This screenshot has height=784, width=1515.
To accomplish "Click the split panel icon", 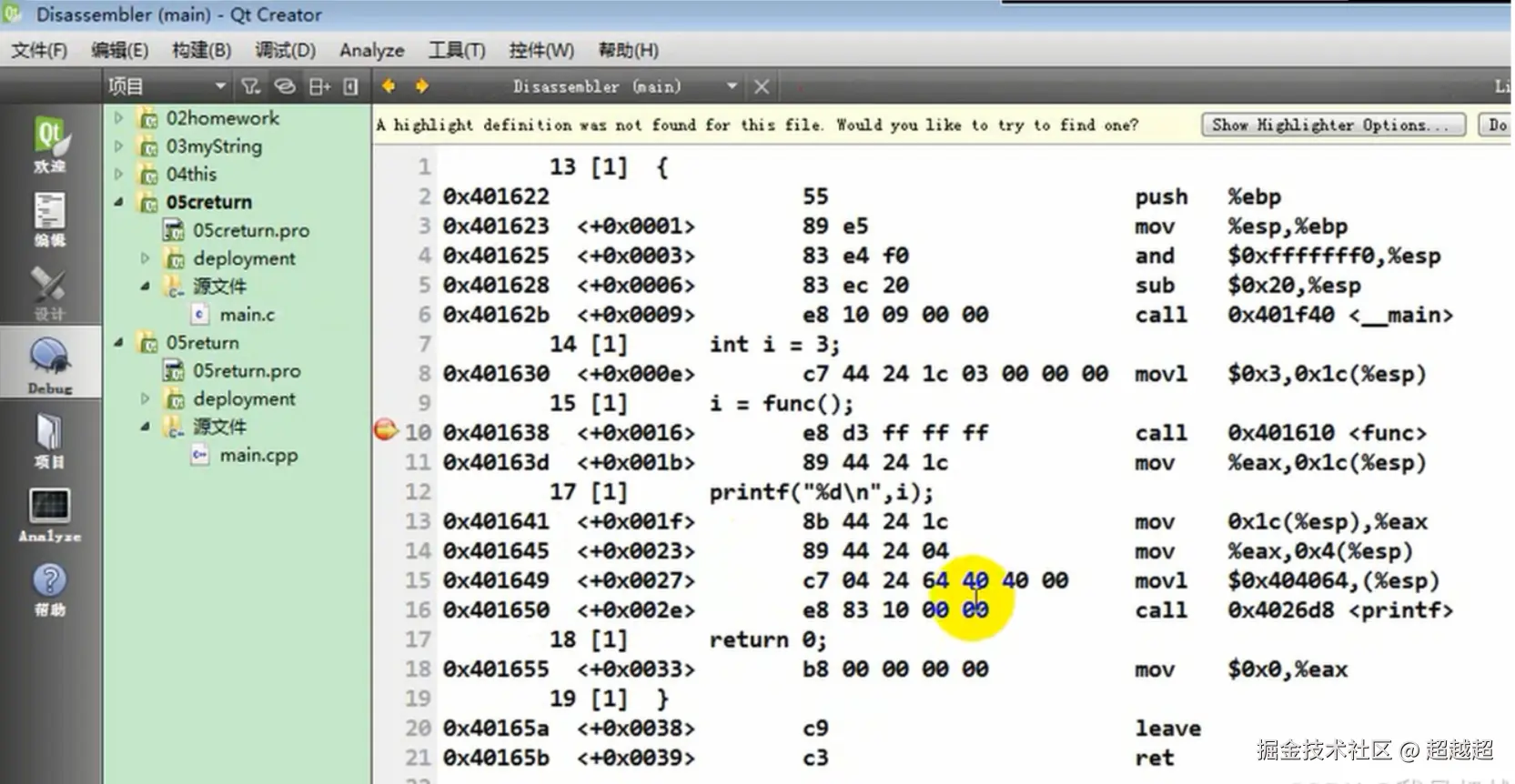I will click(x=319, y=86).
